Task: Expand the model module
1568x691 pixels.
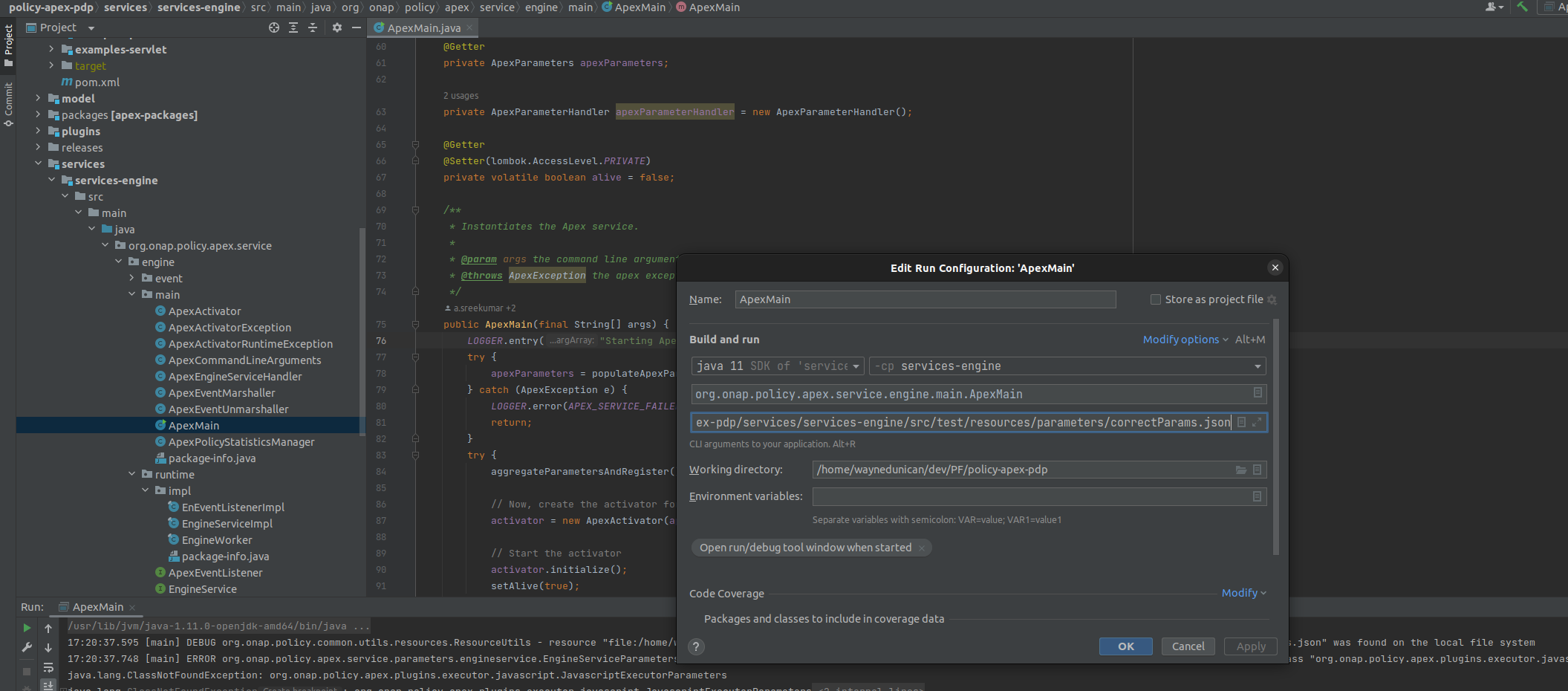Action: click(38, 98)
